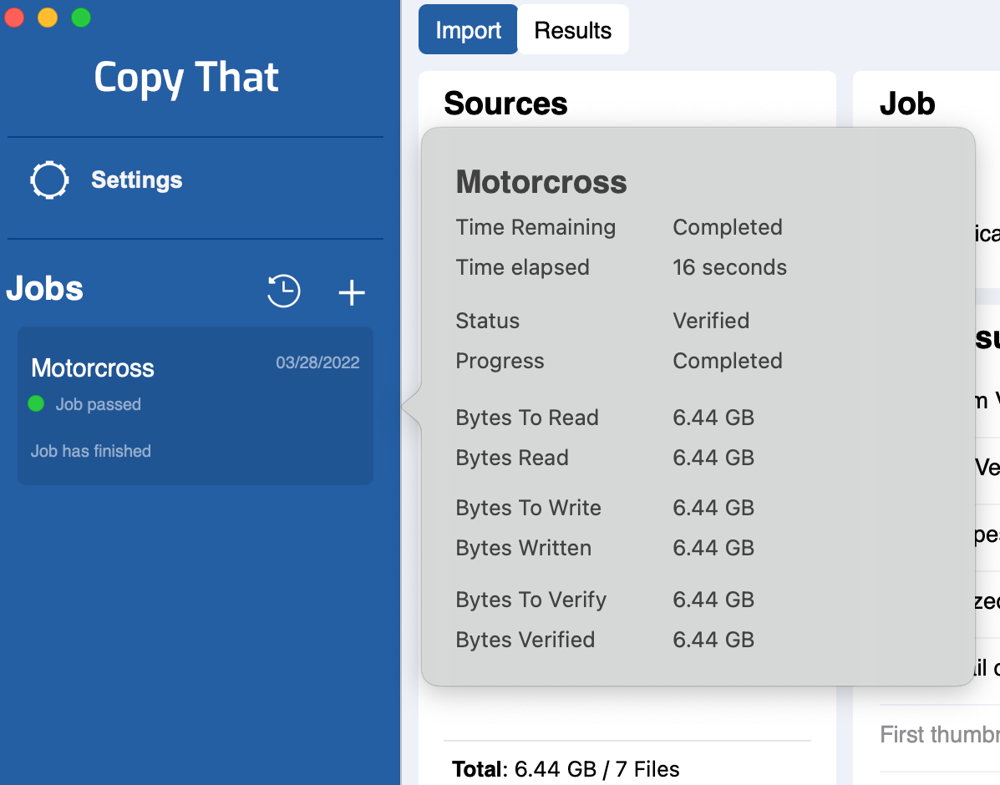Click the Total 6.44 GB / 7 Files text

(x=566, y=769)
